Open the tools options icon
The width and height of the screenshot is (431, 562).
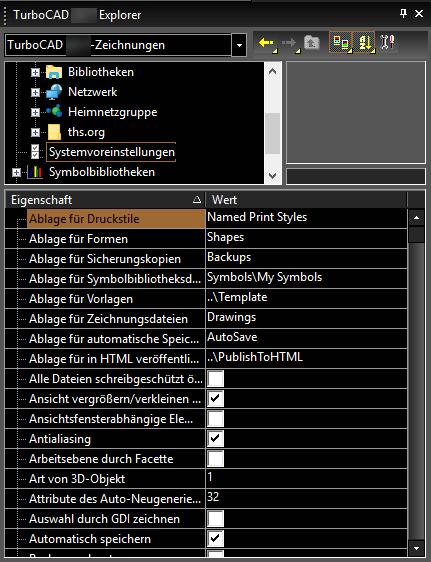pos(387,42)
